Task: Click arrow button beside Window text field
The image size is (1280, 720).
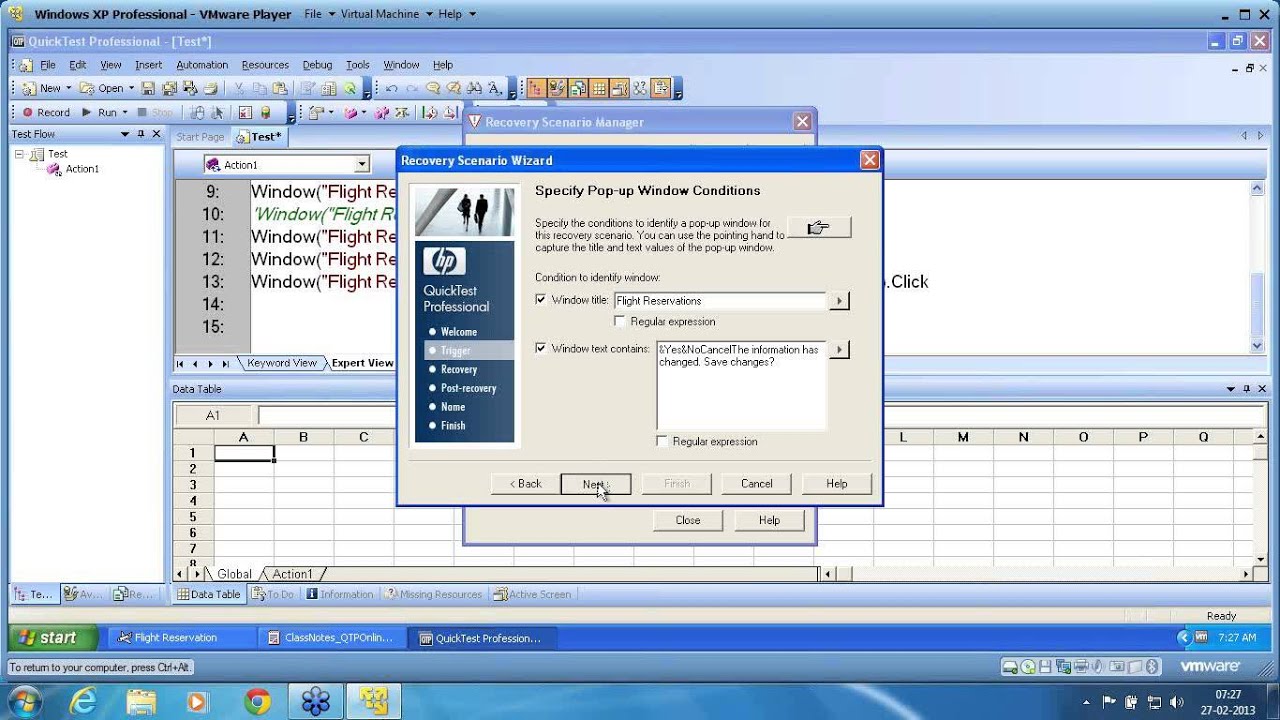Action: pos(839,349)
